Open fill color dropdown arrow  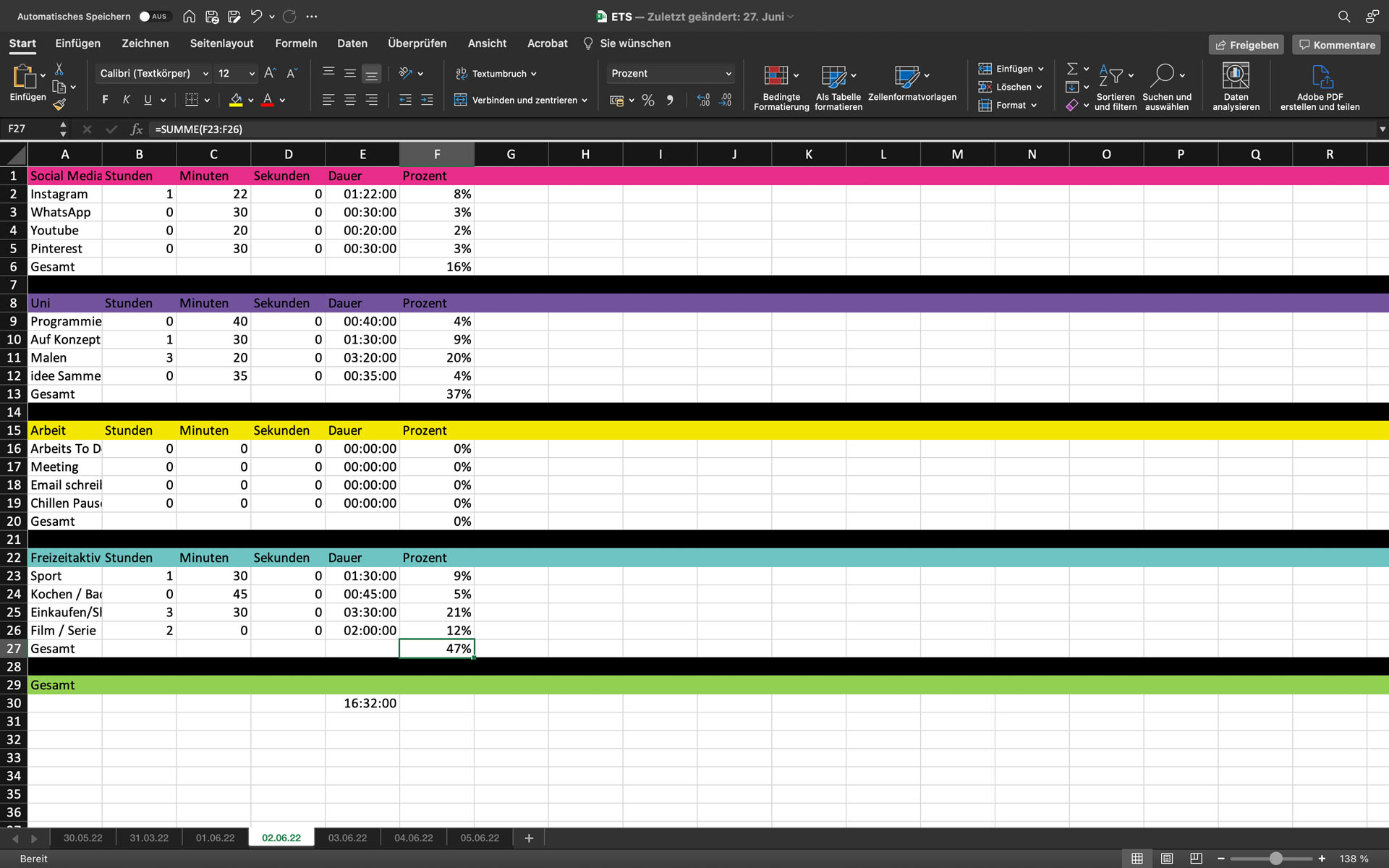click(251, 101)
